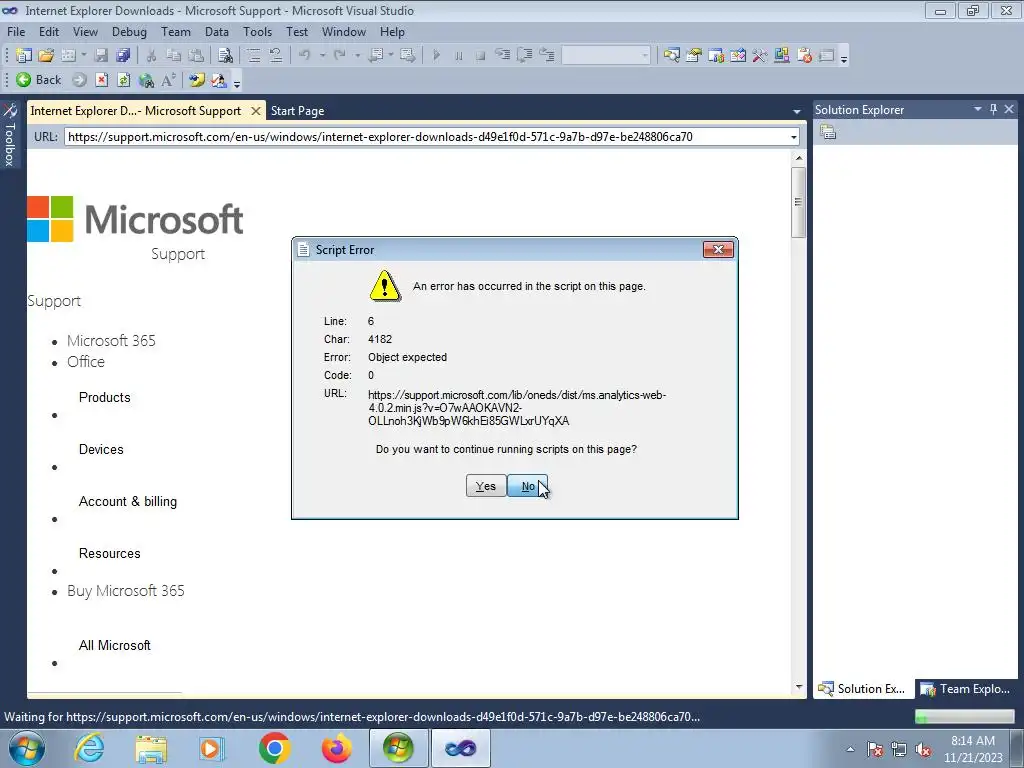Open the Toolbox wrench and hammer icon
The image size is (1024, 768).
coord(760,56)
